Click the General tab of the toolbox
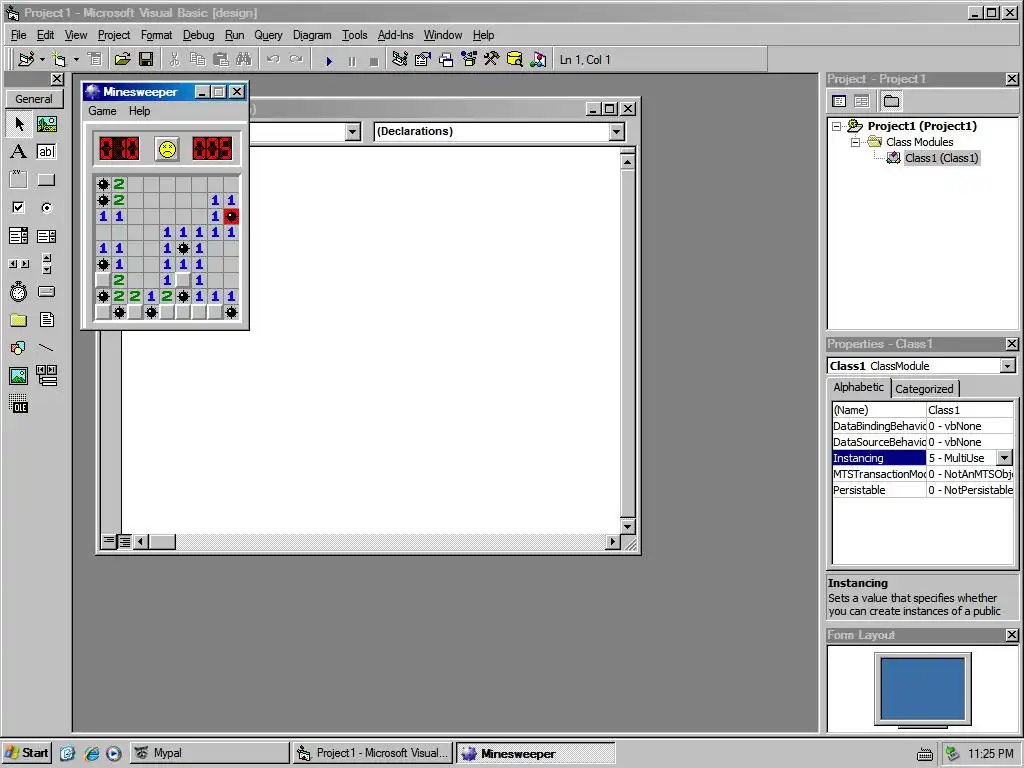This screenshot has width=1024, height=768. 34,99
